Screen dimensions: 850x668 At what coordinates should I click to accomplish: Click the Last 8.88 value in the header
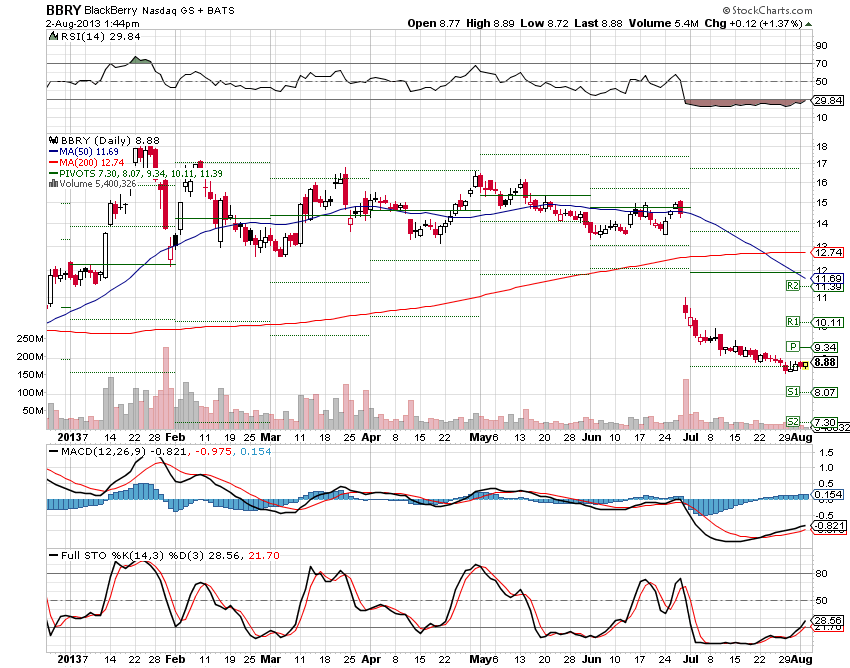[x=598, y=23]
